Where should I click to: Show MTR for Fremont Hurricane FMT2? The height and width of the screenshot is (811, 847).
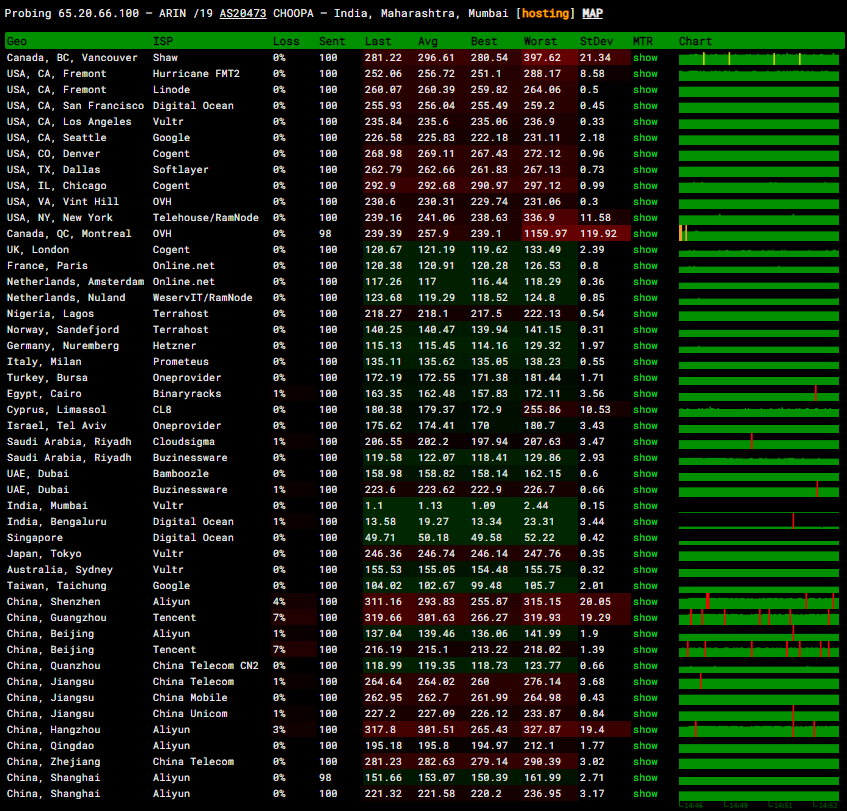(645, 74)
